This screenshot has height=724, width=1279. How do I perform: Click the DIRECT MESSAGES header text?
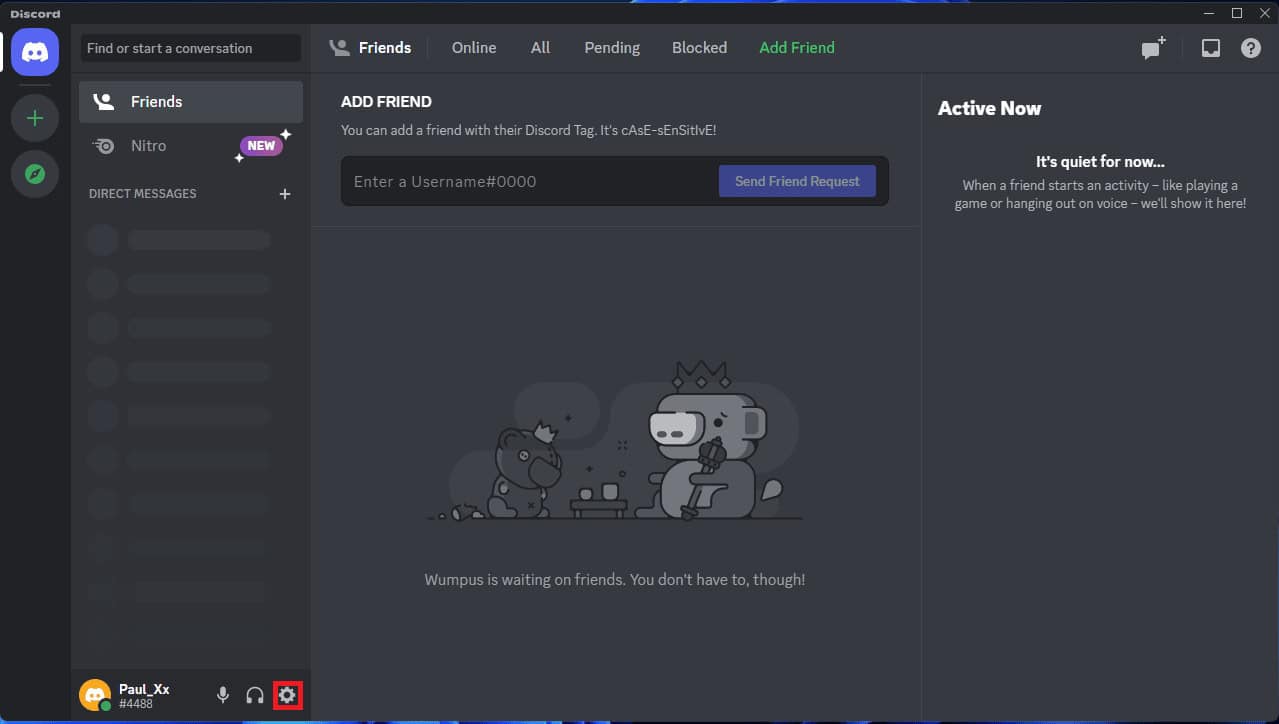point(142,194)
